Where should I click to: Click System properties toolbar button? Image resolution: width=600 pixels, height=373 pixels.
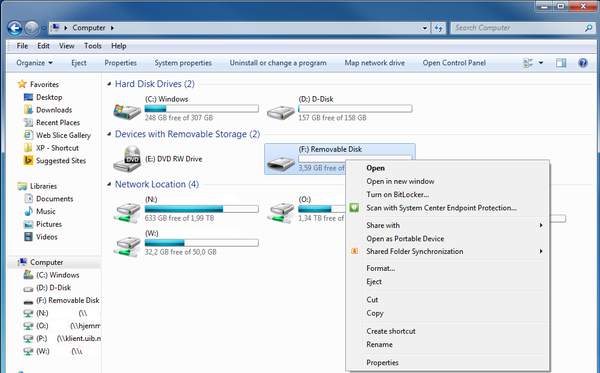coord(183,63)
